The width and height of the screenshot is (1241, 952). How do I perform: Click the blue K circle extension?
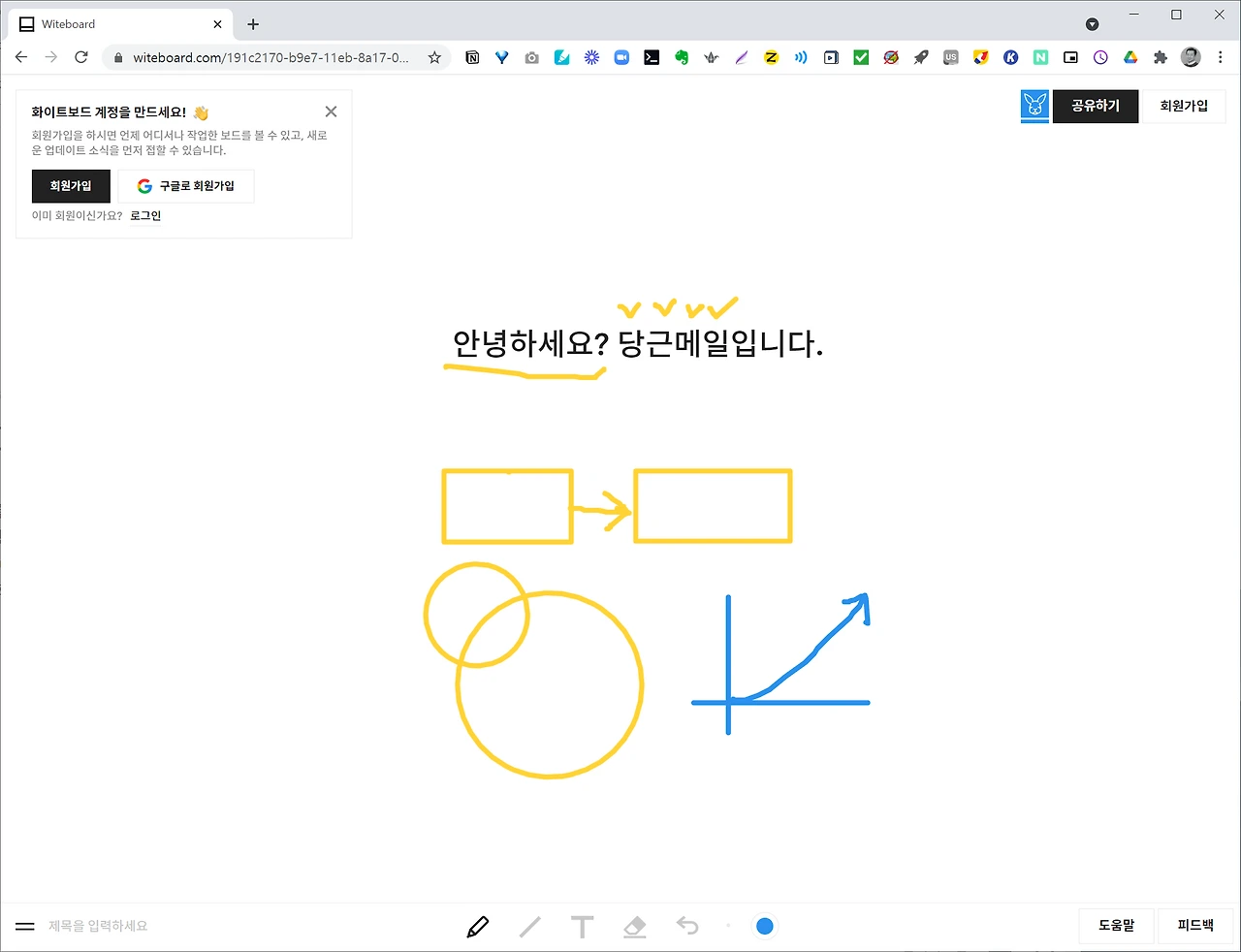1010,58
